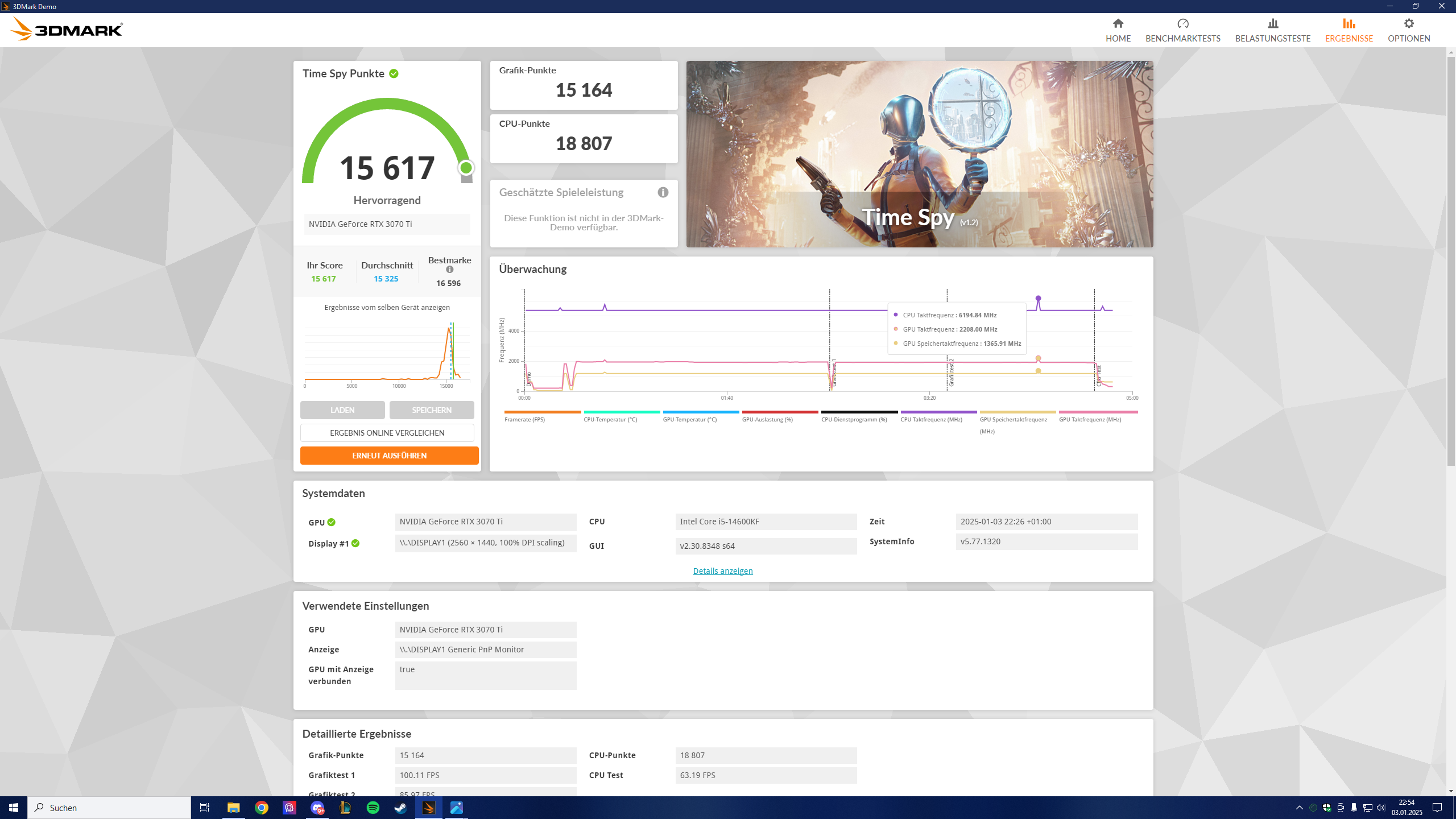
Task: Open Belastungsteste bar chart icon
Action: [x=1272, y=24]
